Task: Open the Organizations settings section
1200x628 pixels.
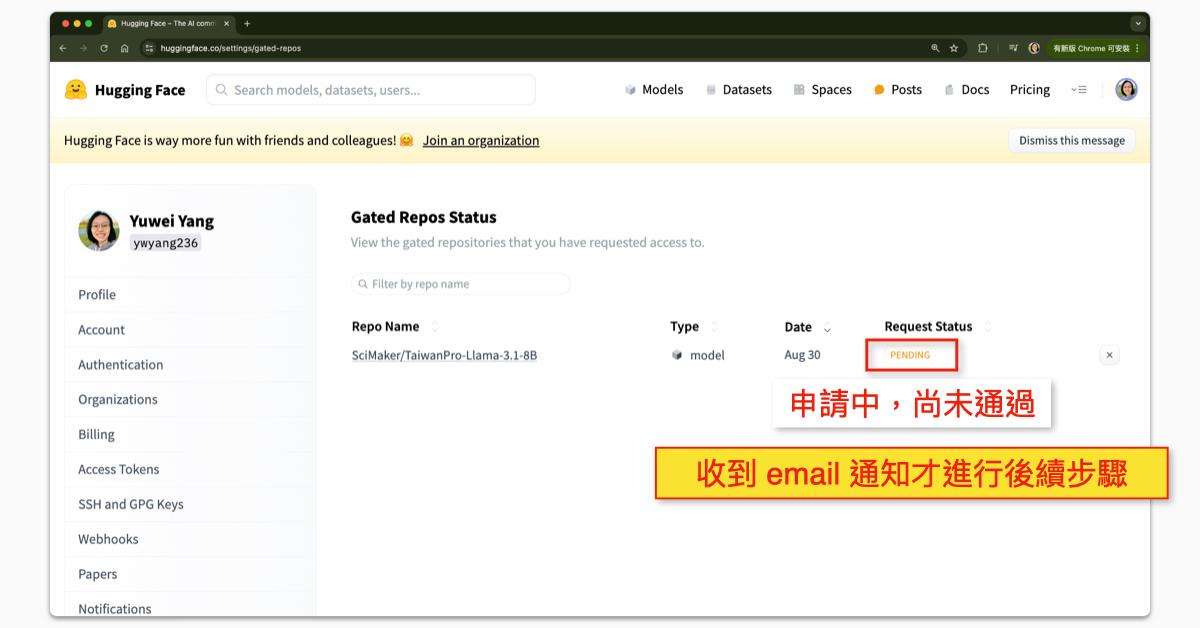Action: 118,400
